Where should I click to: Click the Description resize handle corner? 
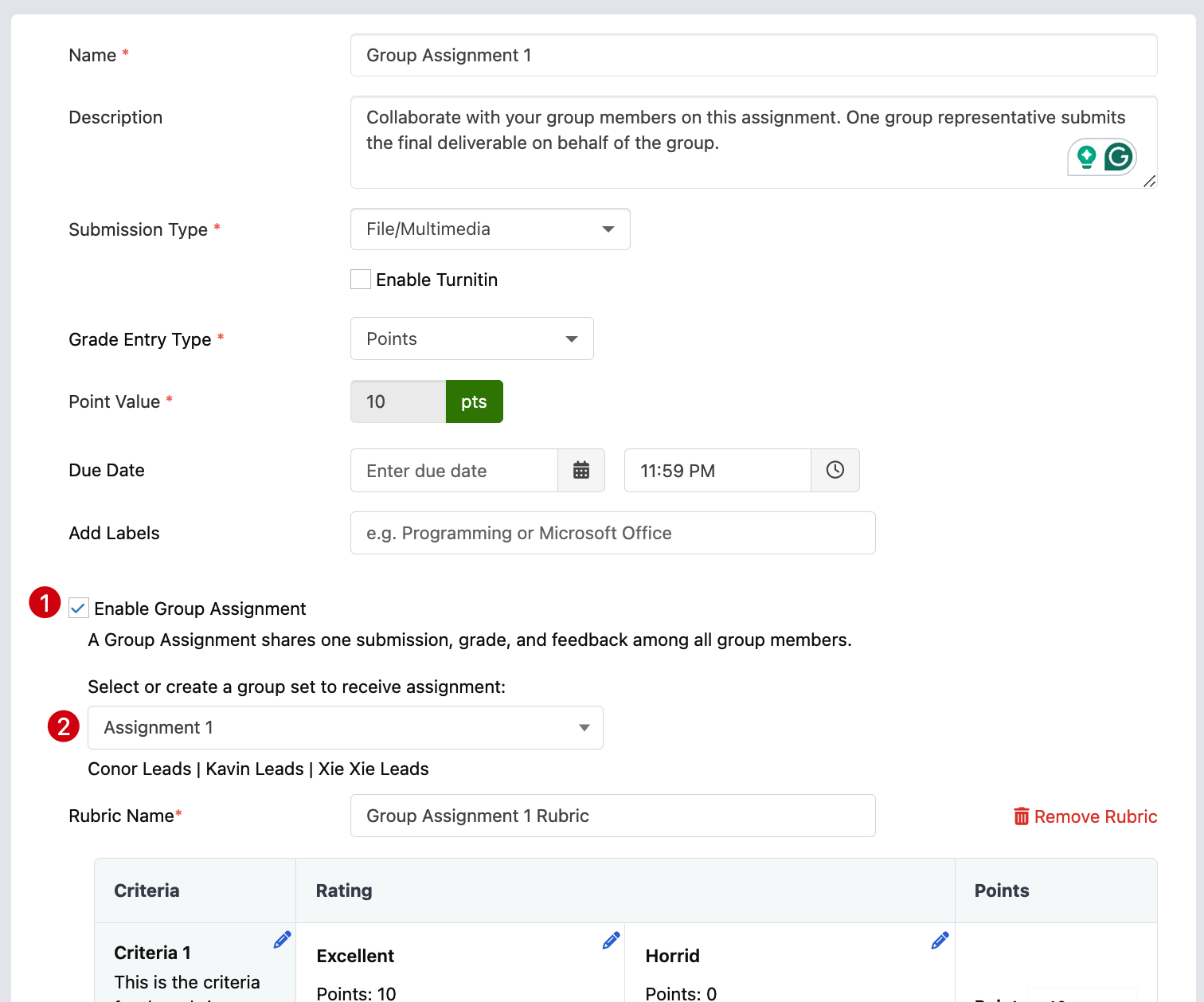(x=1149, y=182)
